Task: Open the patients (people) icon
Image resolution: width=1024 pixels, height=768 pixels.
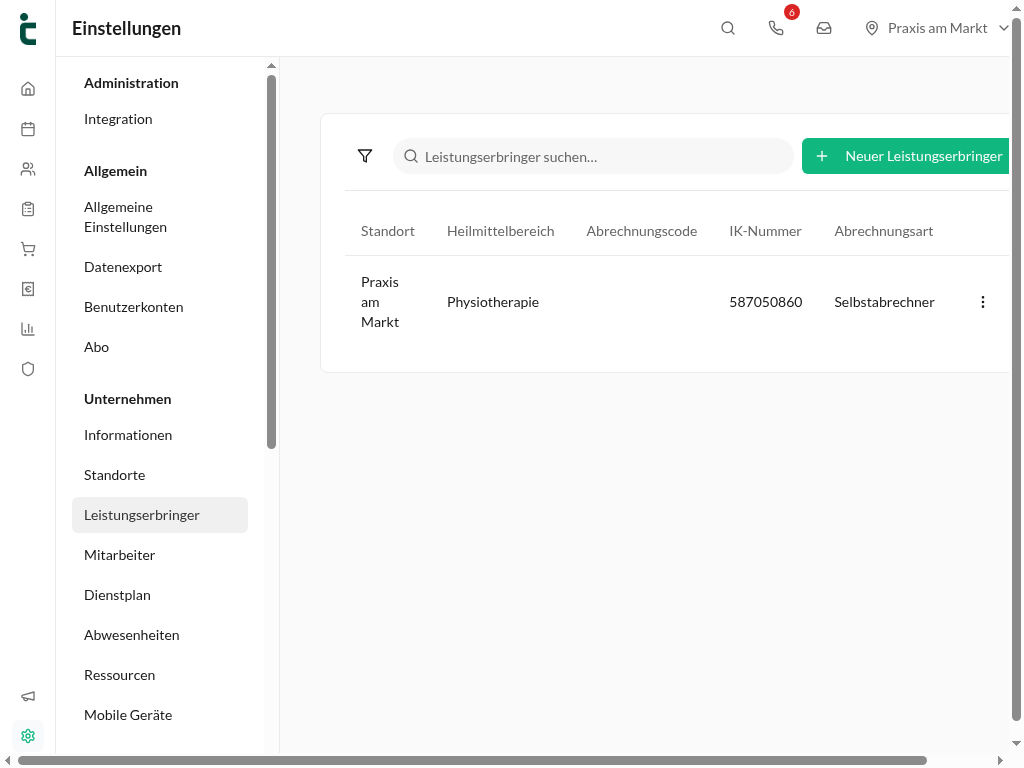Action: click(28, 169)
